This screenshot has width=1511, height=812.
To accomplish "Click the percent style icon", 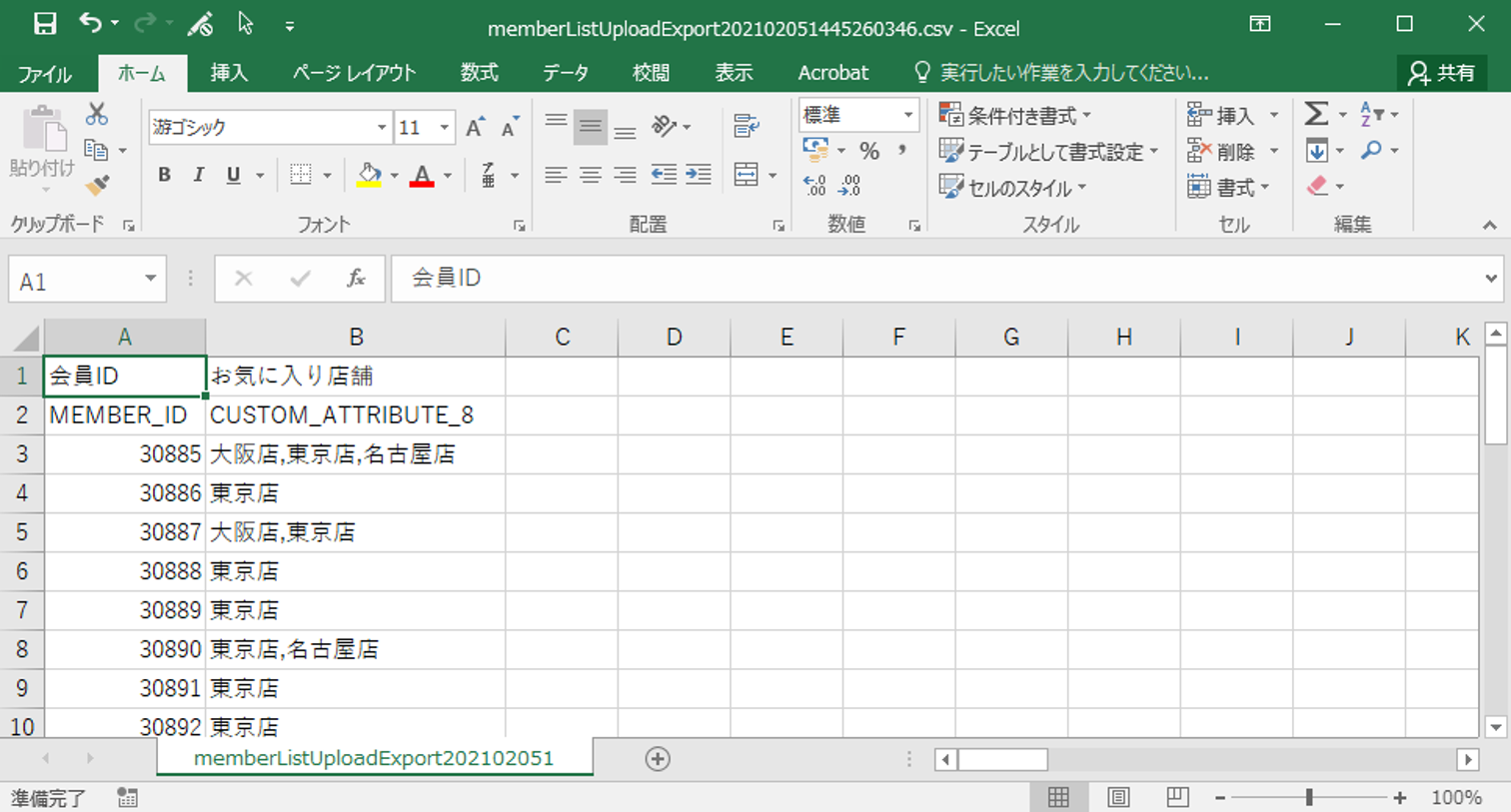I will click(x=869, y=151).
